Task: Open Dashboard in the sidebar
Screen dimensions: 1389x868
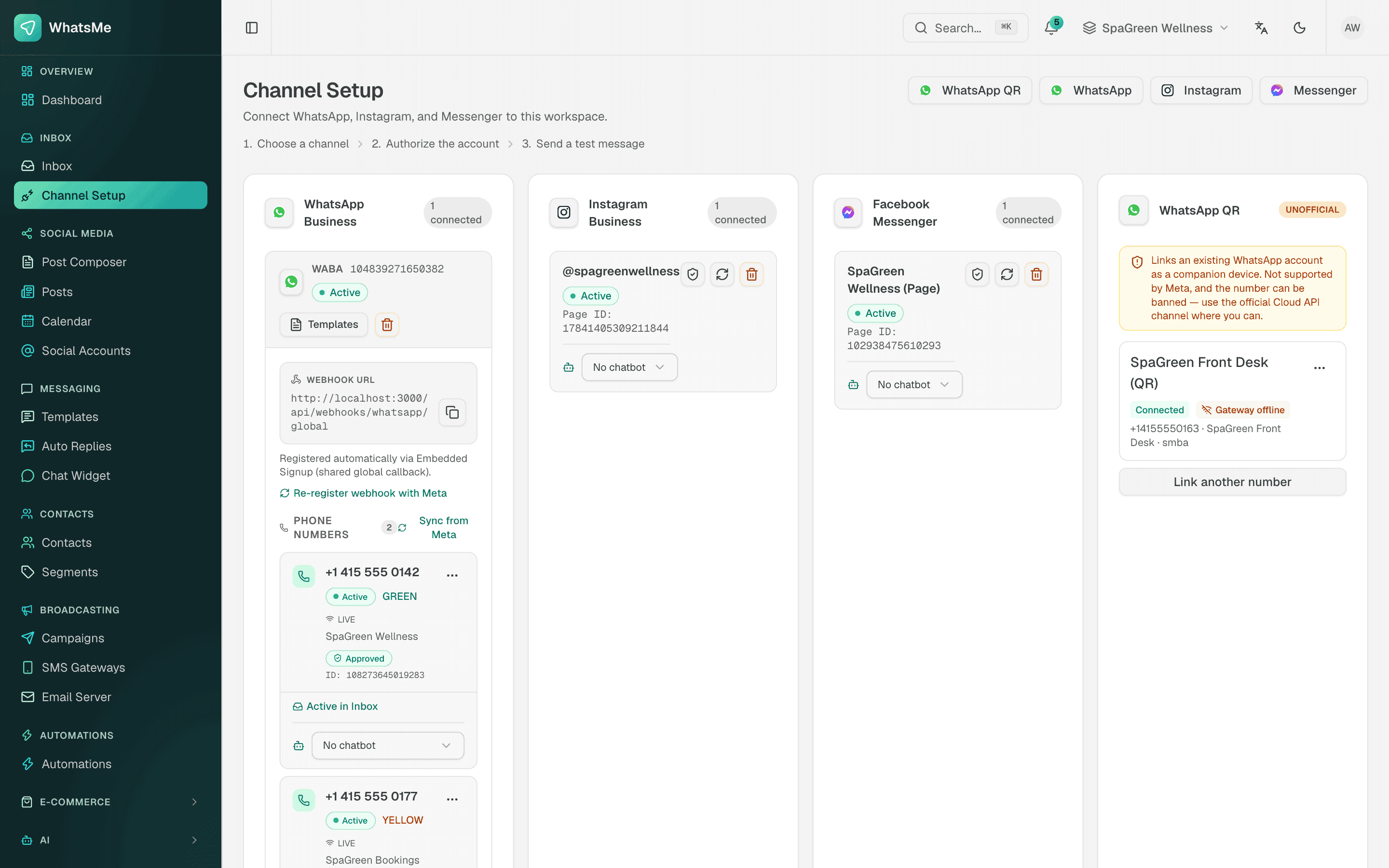Action: coord(110,100)
